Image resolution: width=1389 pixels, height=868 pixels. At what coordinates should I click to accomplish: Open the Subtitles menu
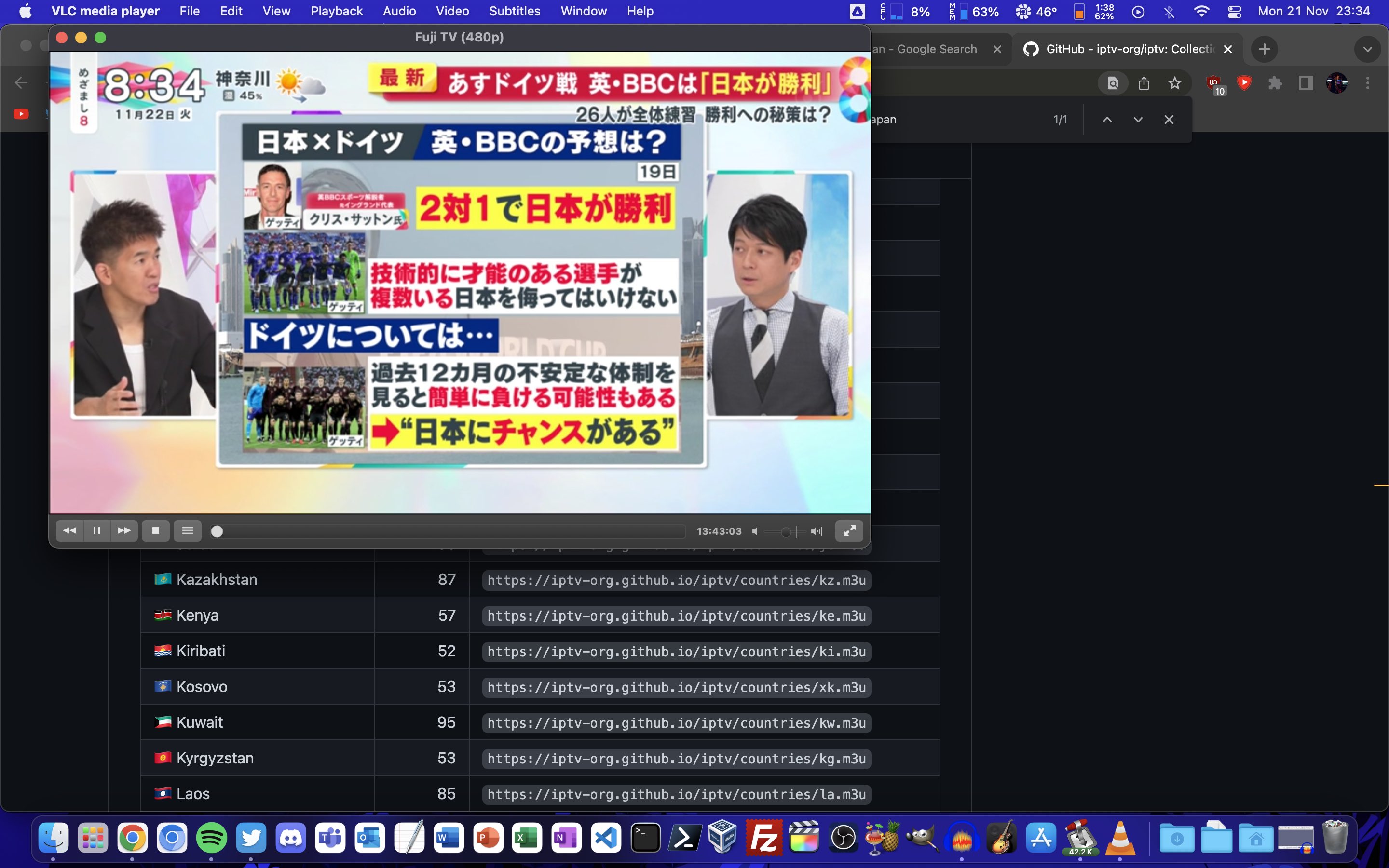pos(514,11)
